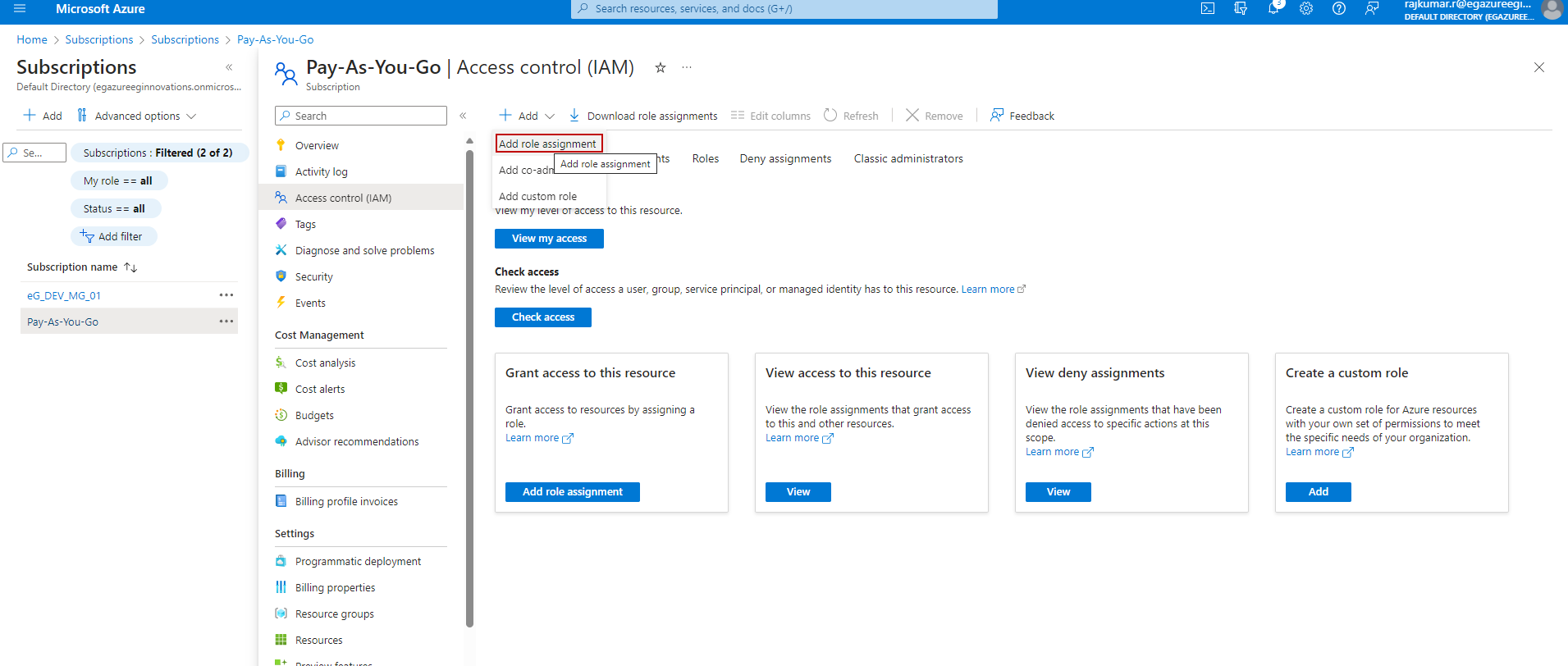Open Diagnose and solve problems
Image resolution: width=1568 pixels, height=666 pixels.
point(364,250)
